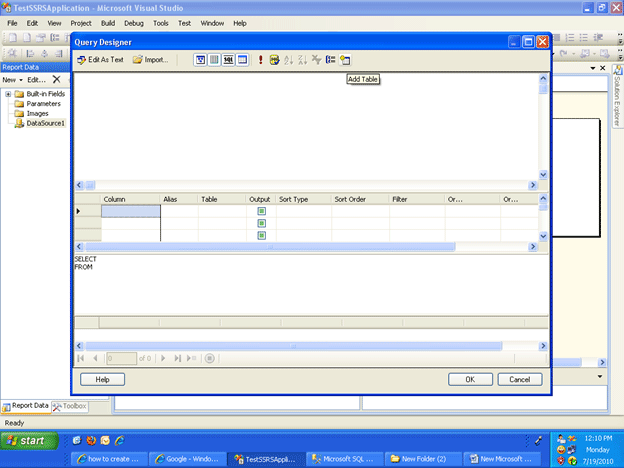This screenshot has width=624, height=468.
Task: Click the SELECT keyword in SQL pane
Action: (x=86, y=259)
